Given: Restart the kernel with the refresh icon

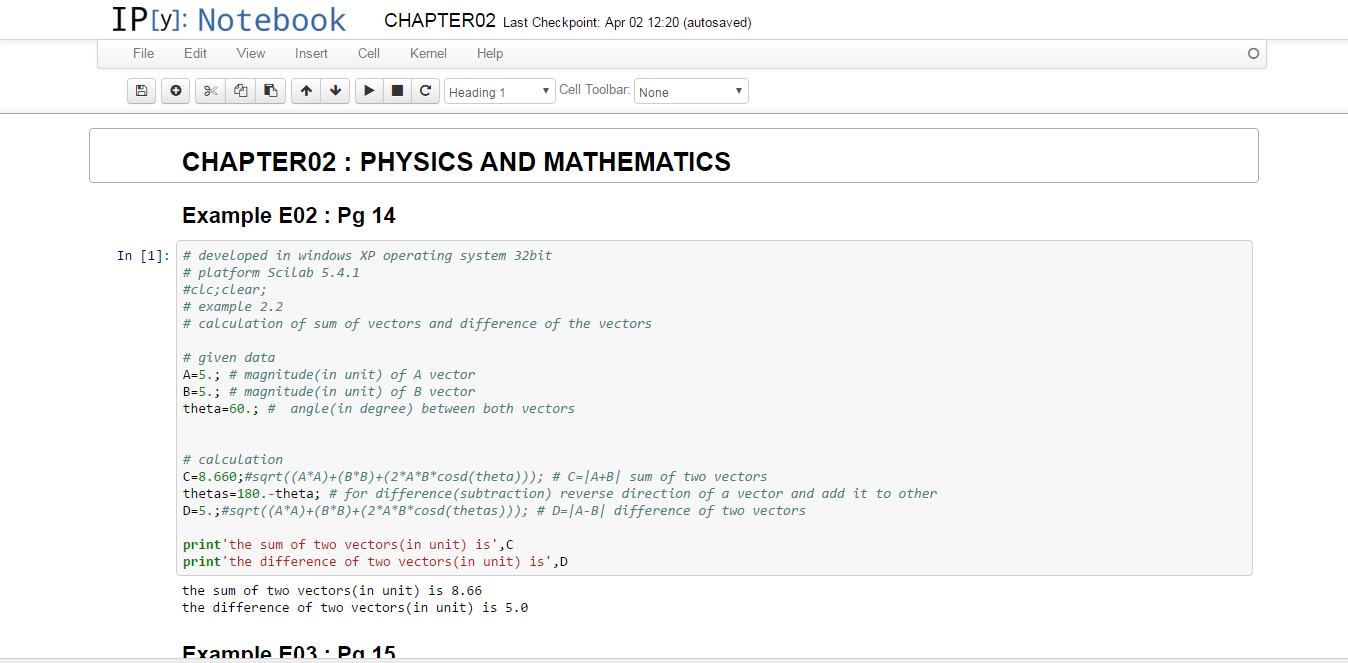Looking at the screenshot, I should click(425, 91).
